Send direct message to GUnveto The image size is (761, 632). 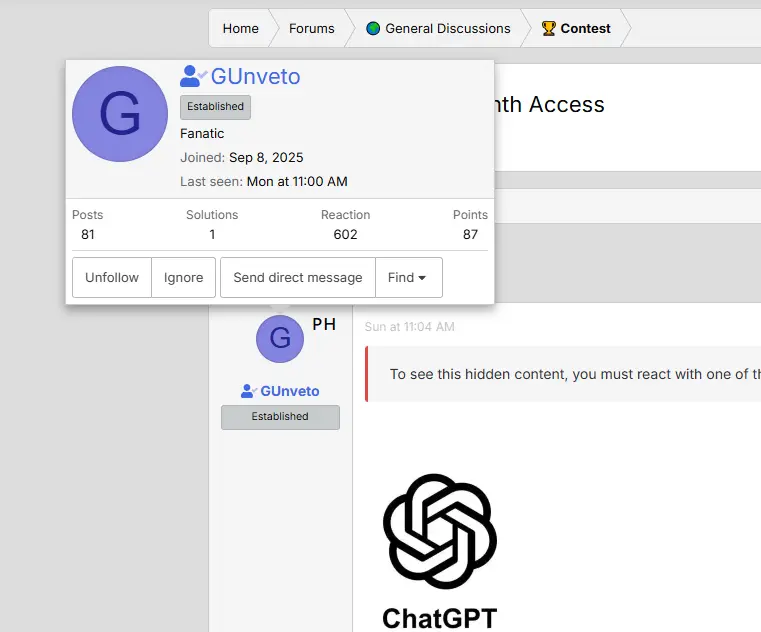point(298,278)
